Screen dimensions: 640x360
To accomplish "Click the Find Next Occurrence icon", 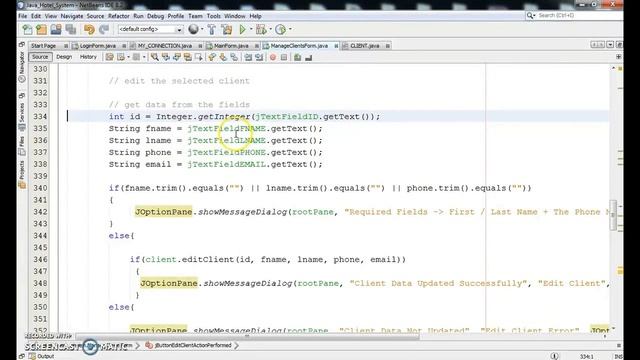I will [177, 57].
